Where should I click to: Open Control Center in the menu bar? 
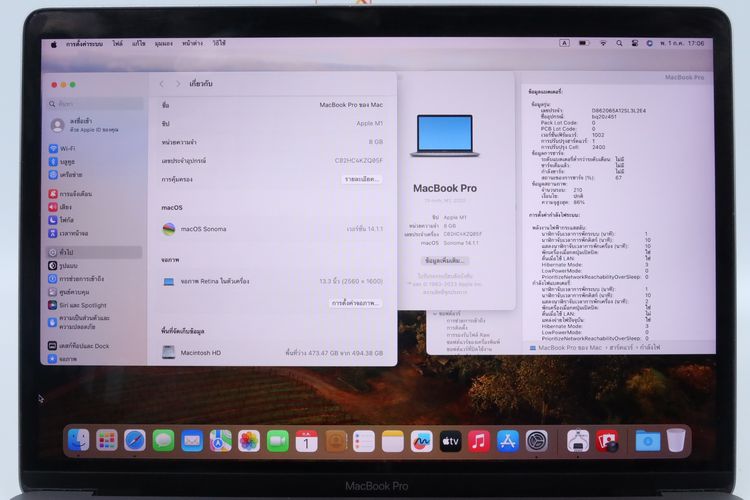[x=635, y=43]
